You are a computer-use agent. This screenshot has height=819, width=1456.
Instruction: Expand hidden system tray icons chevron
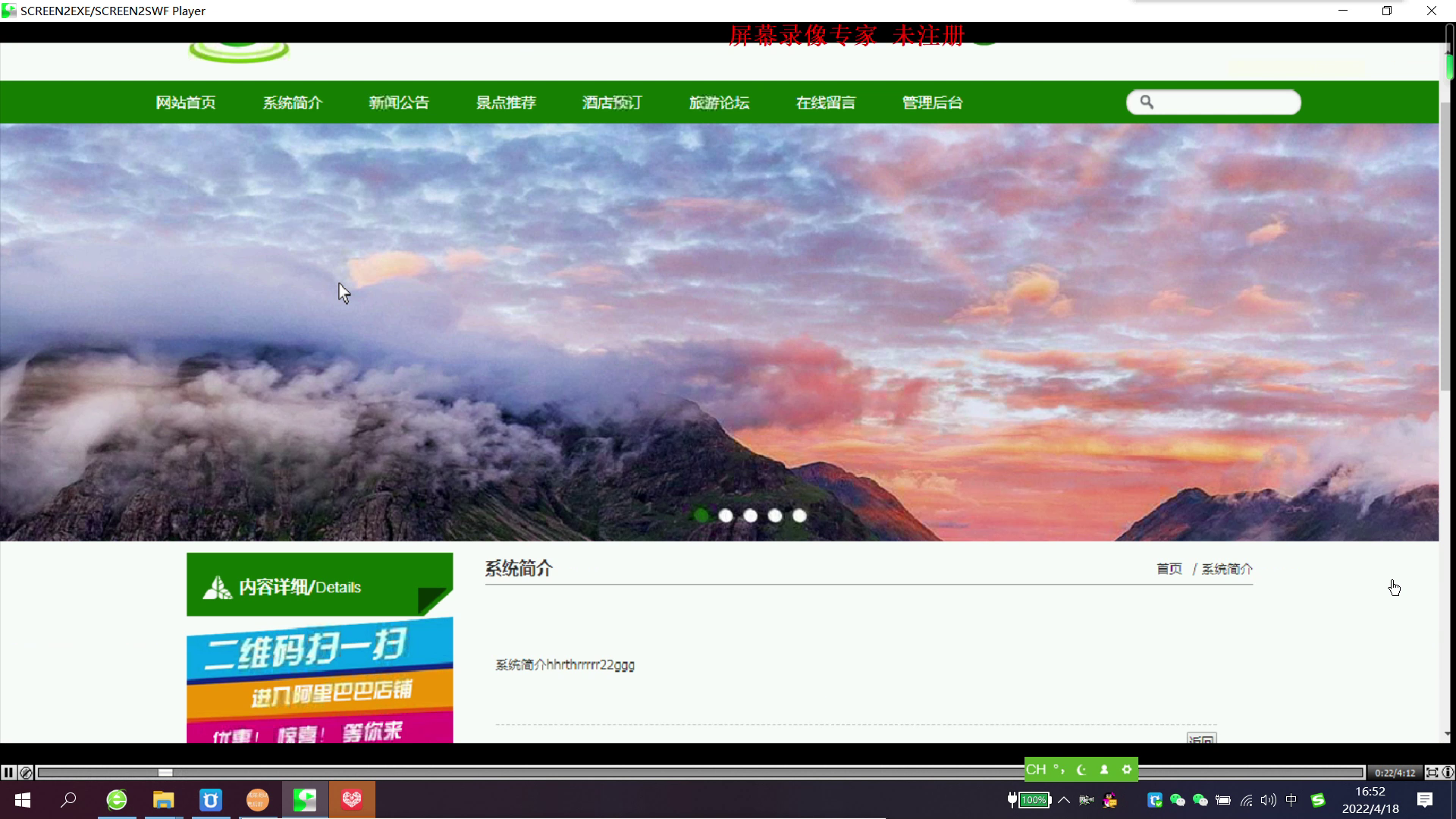tap(1064, 800)
